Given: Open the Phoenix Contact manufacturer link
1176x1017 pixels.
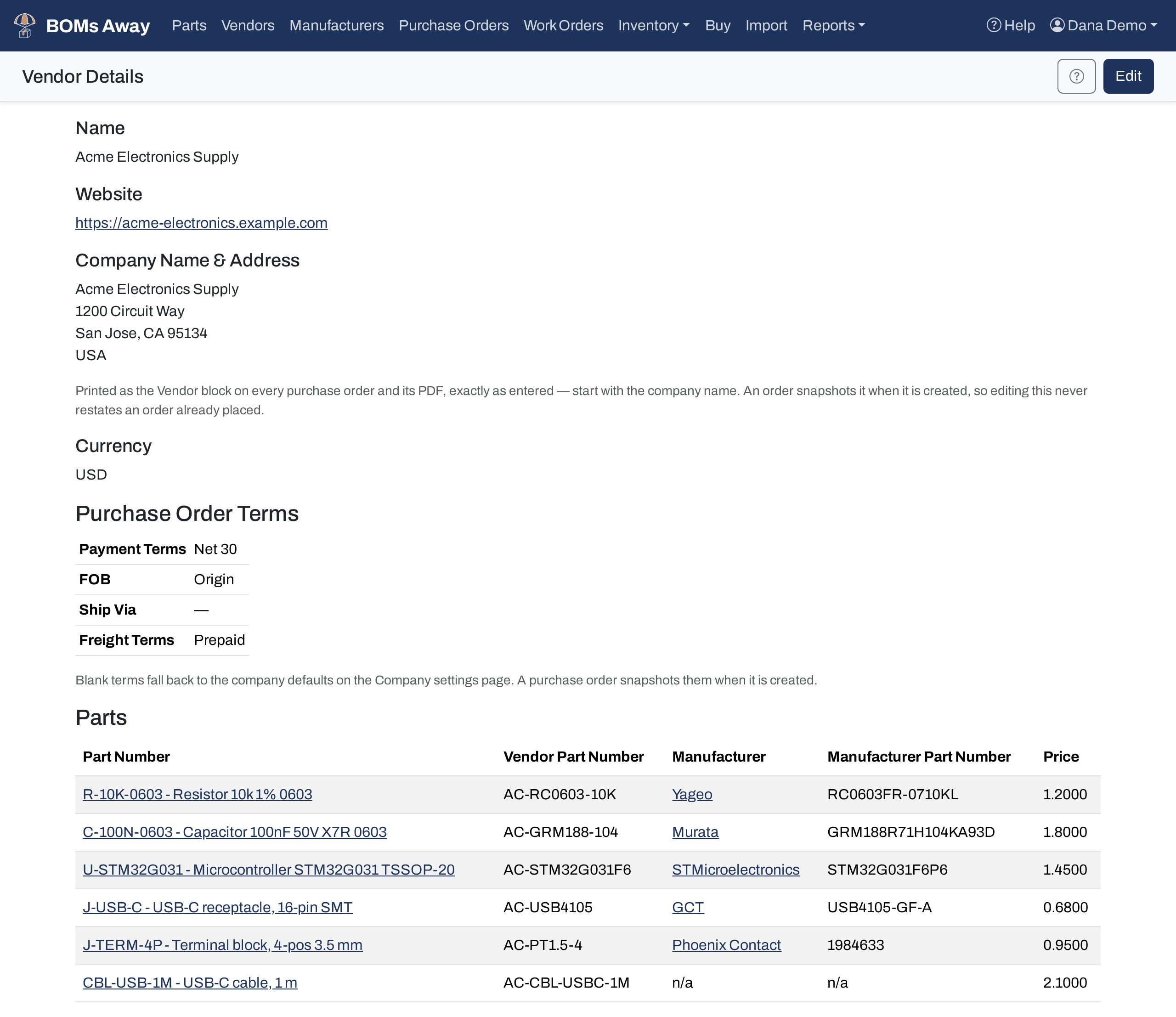Looking at the screenshot, I should click(x=726, y=945).
